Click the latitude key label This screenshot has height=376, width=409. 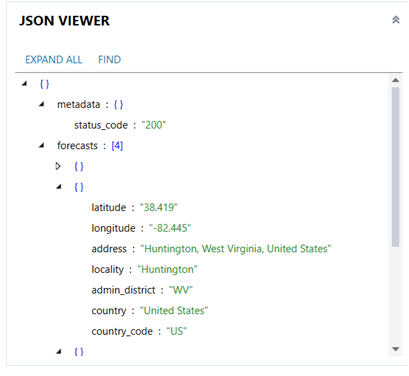pos(109,207)
